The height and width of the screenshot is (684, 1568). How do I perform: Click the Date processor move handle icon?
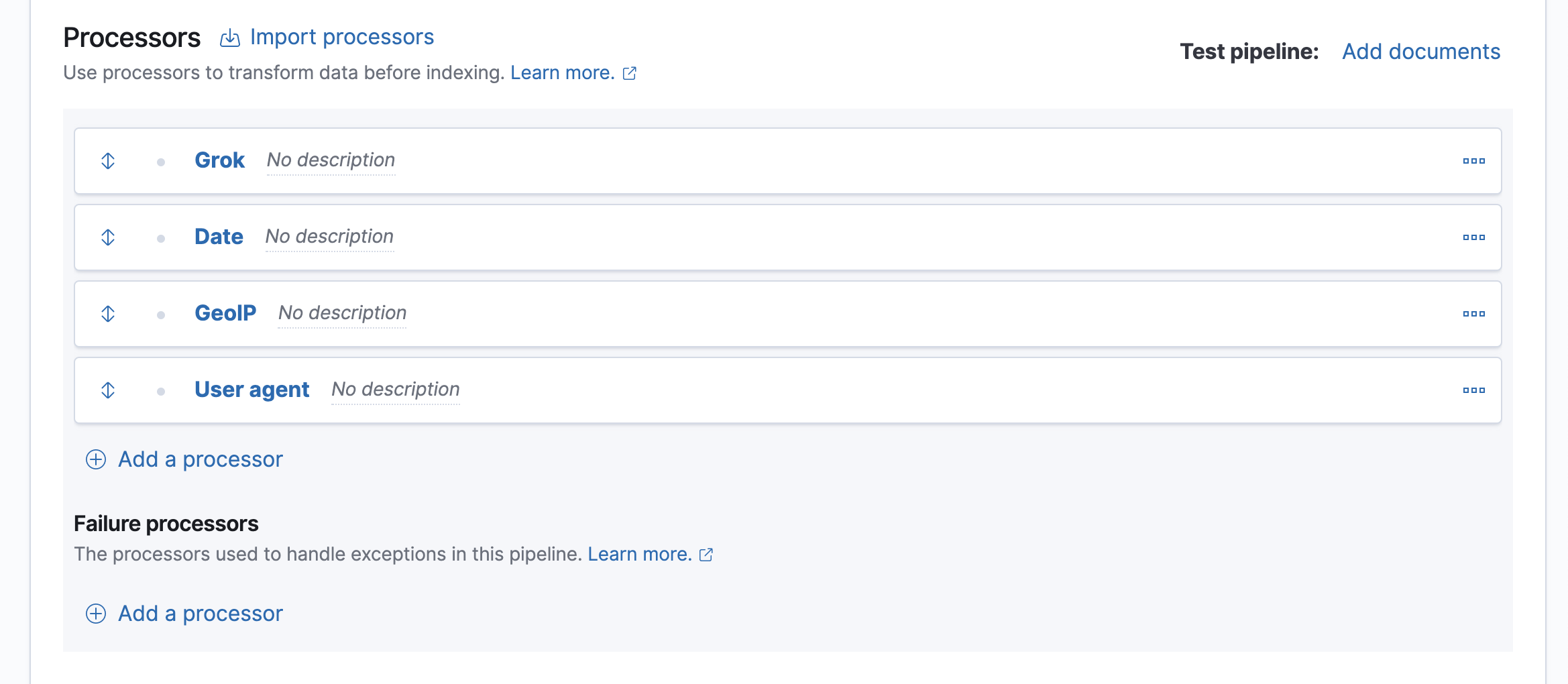pos(108,237)
